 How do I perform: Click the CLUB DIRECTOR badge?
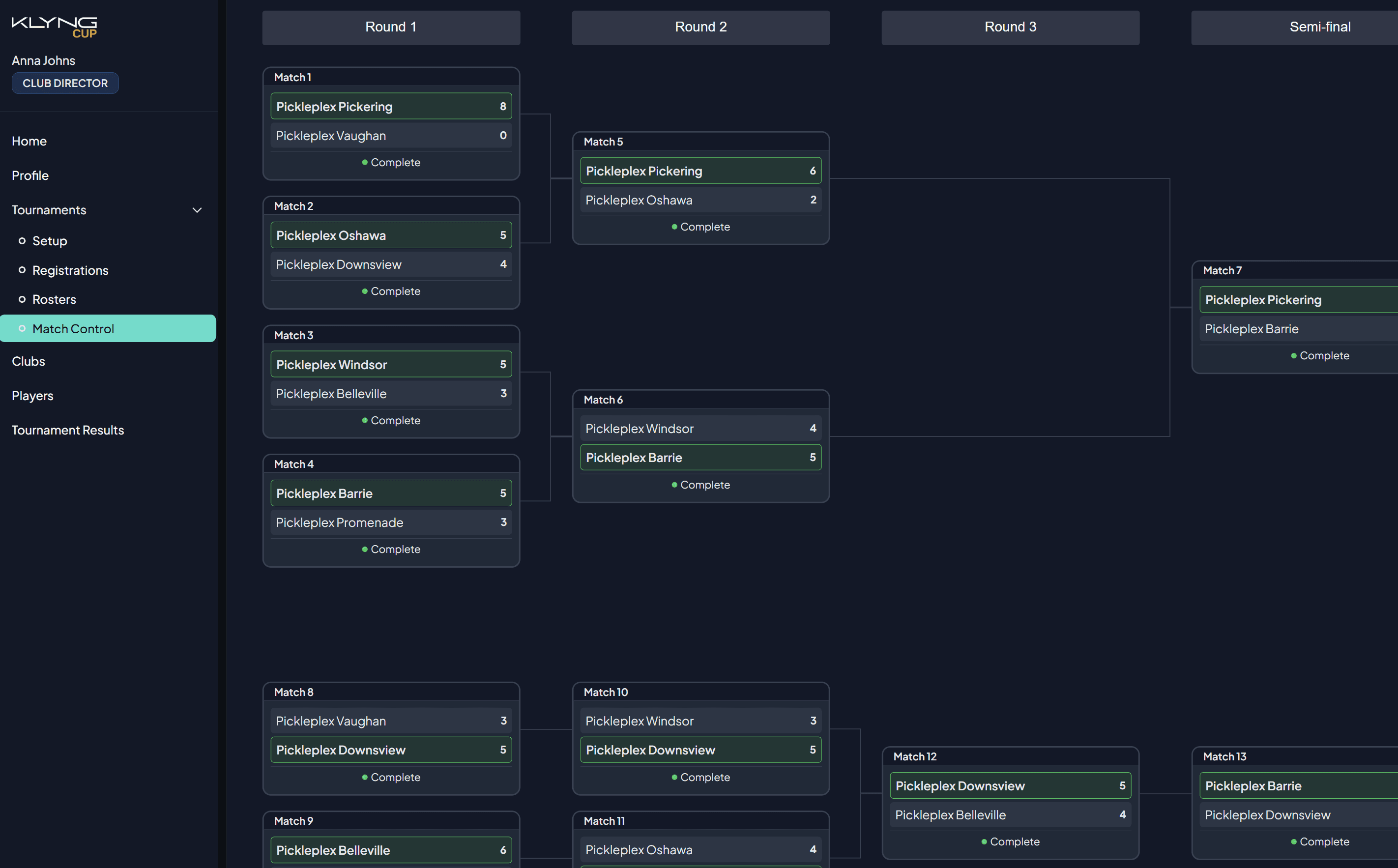click(x=65, y=83)
